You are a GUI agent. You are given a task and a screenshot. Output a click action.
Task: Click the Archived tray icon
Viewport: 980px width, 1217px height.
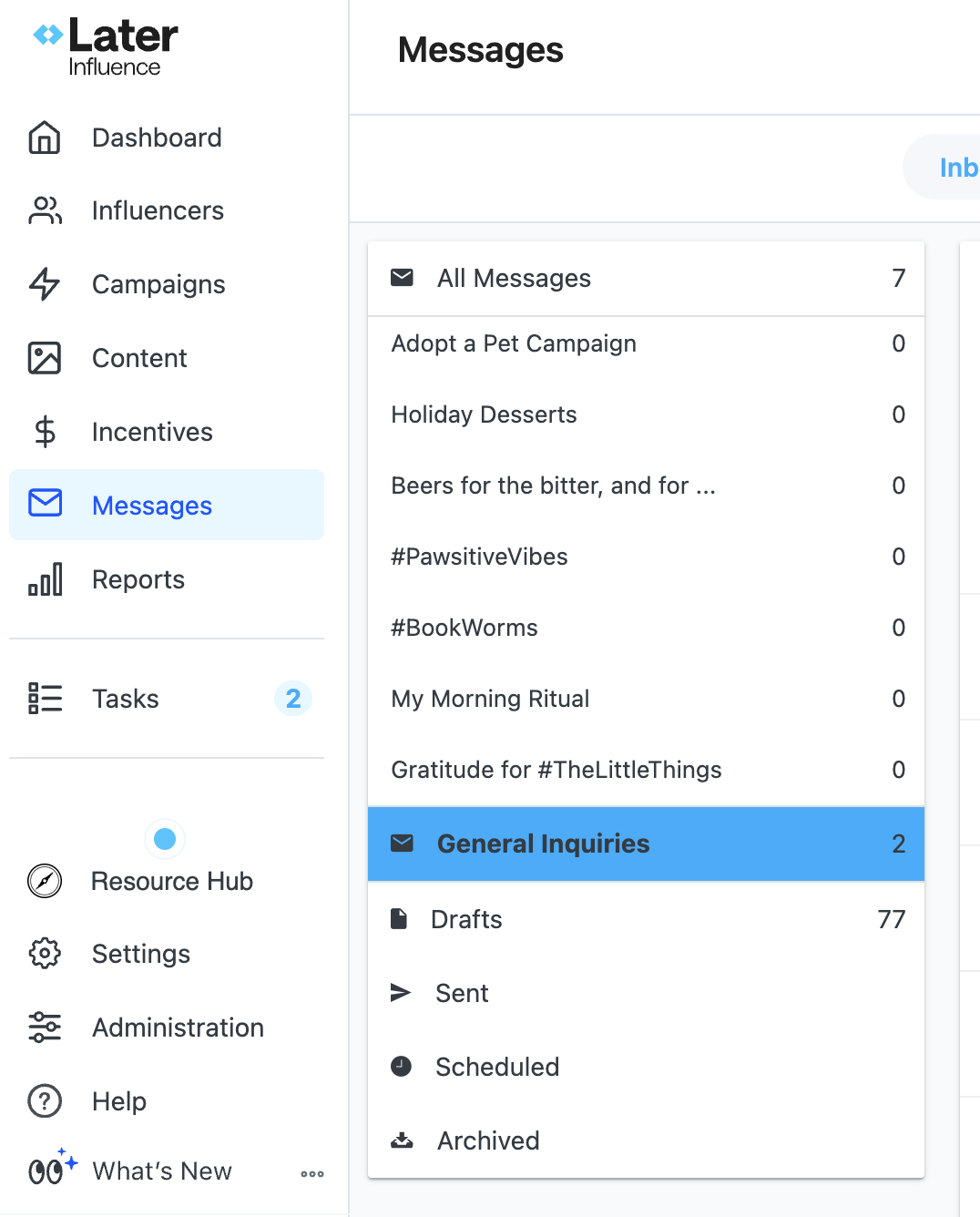pyautogui.click(x=401, y=1140)
